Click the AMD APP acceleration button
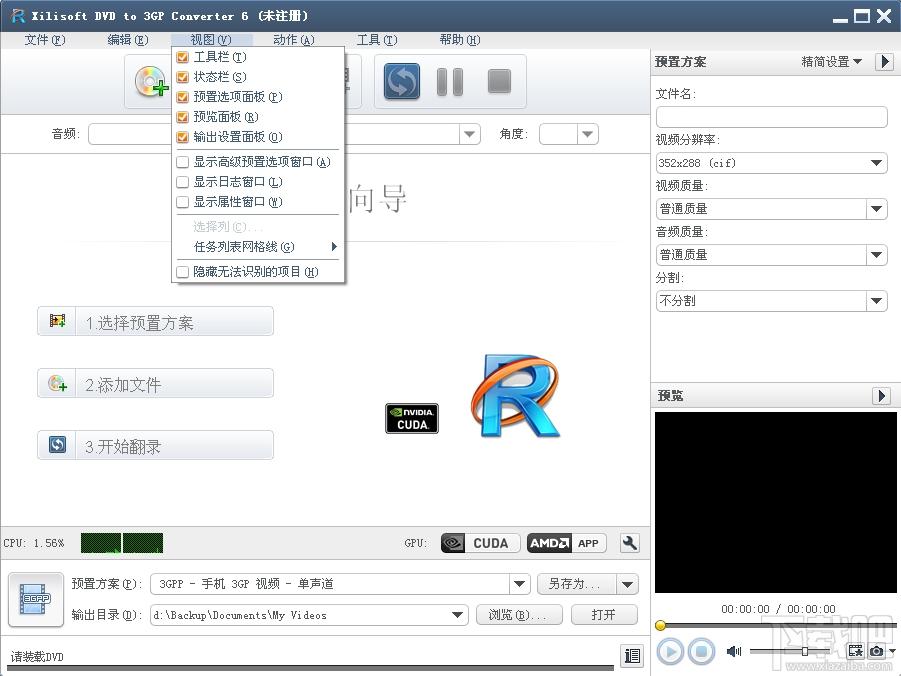 coord(567,543)
